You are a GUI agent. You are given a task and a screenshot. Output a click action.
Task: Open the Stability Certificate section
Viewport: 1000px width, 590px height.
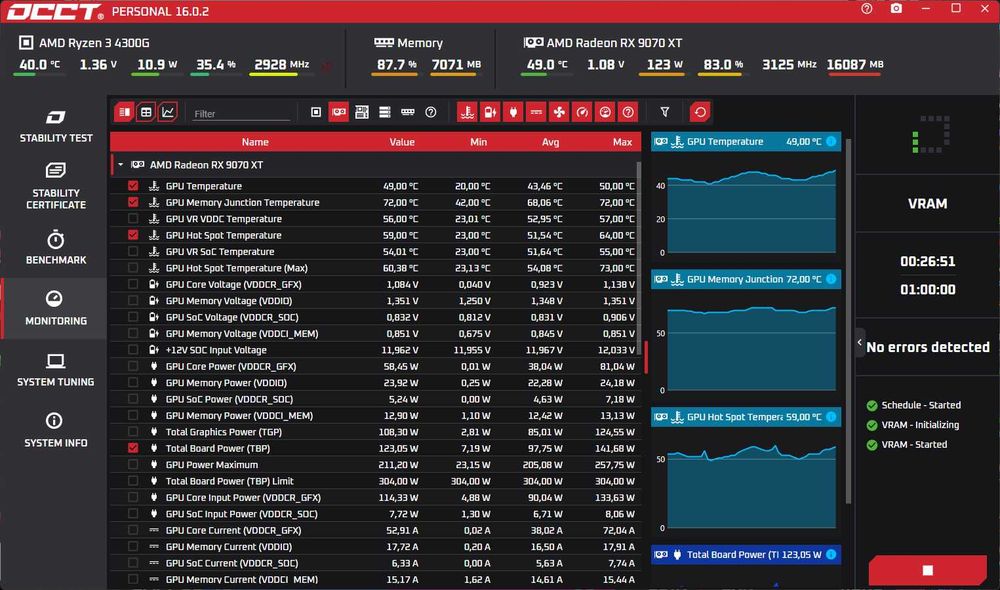[55, 186]
